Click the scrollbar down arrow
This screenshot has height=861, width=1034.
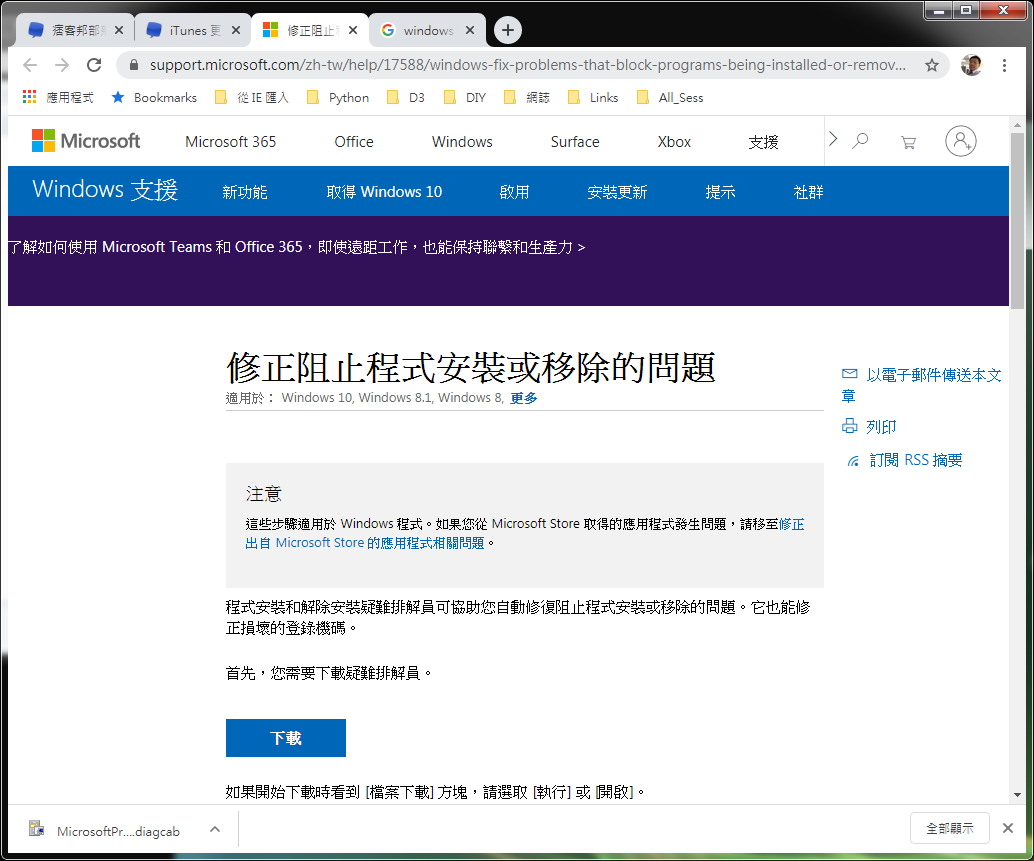tap(1017, 795)
